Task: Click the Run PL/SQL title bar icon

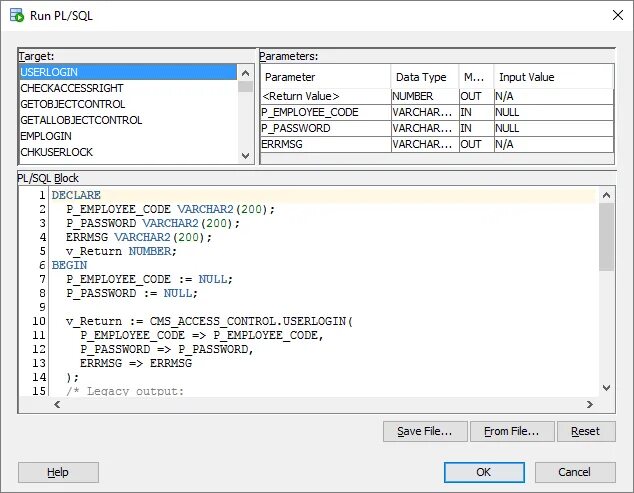Action: pyautogui.click(x=17, y=15)
